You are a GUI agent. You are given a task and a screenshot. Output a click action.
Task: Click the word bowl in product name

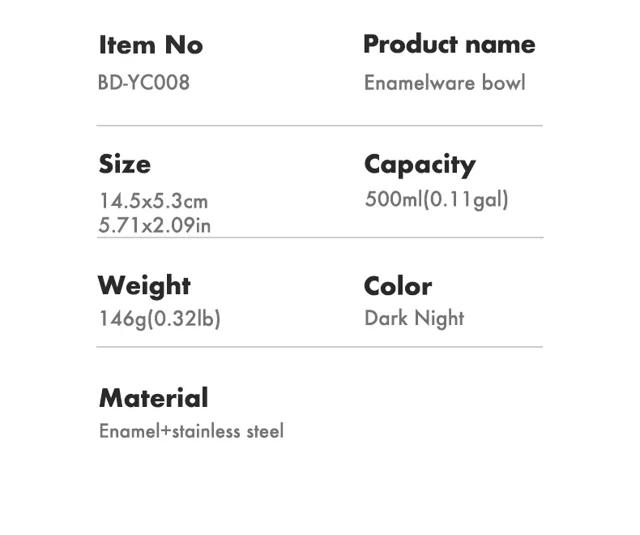(503, 82)
